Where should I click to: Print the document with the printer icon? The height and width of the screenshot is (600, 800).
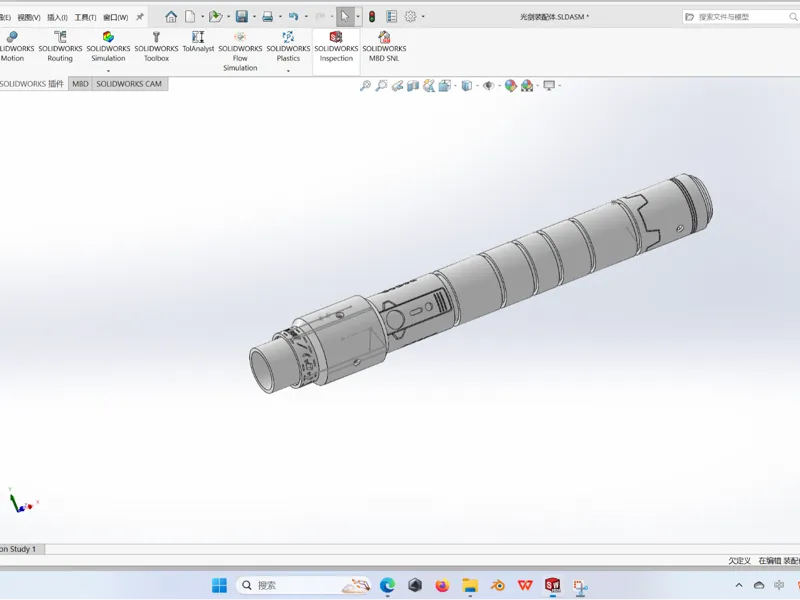[267, 17]
